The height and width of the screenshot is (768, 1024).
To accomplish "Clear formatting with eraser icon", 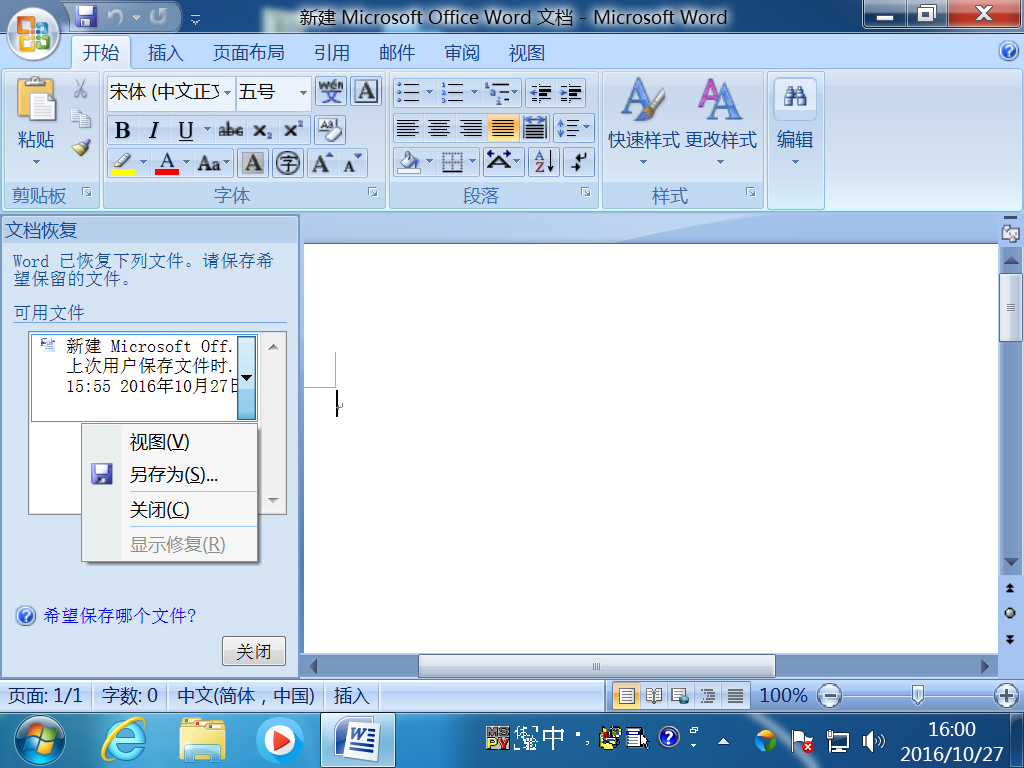I will pos(330,130).
